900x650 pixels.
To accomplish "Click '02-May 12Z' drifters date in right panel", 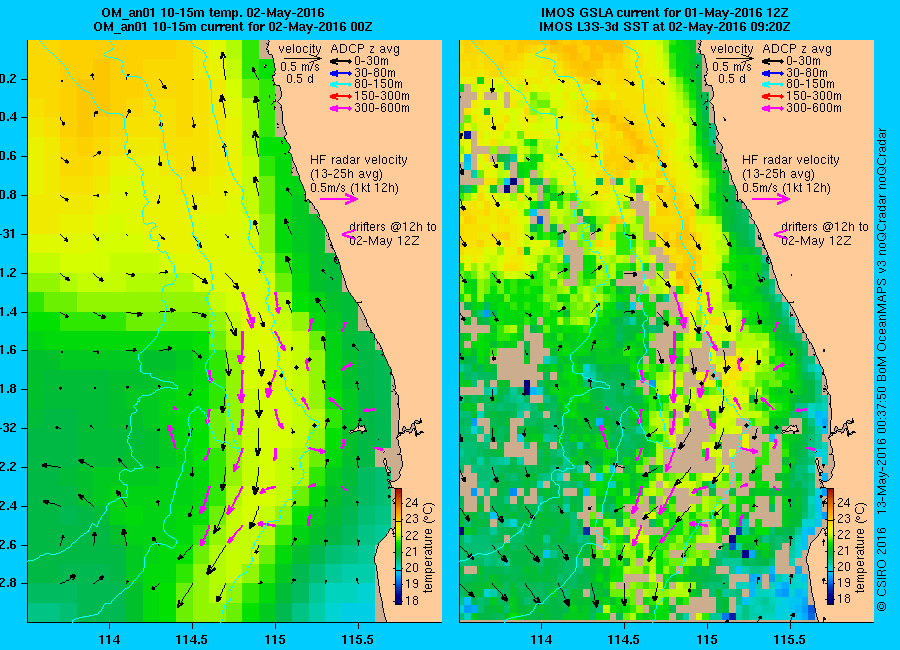I will click(x=816, y=241).
